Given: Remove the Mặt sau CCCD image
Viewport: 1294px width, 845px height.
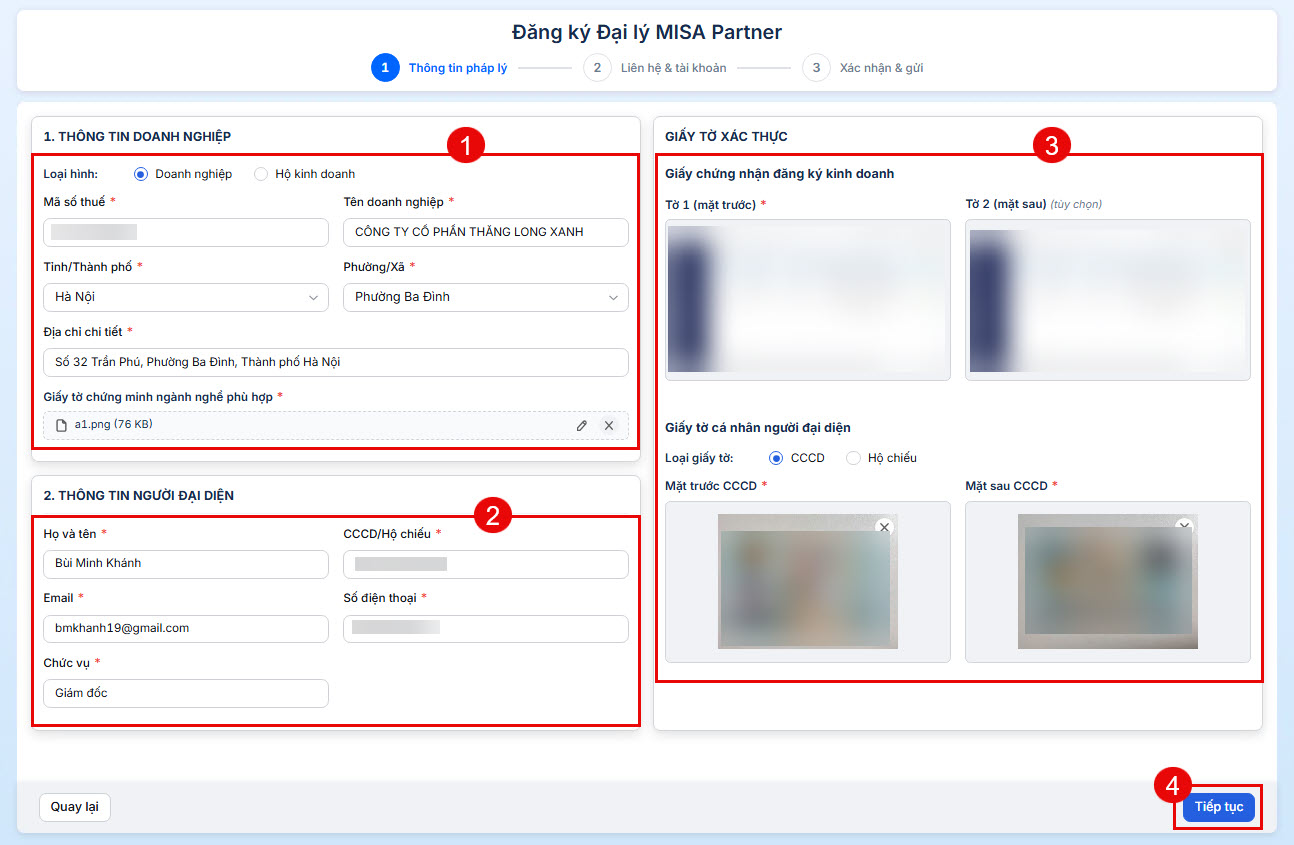Looking at the screenshot, I should 1184,525.
